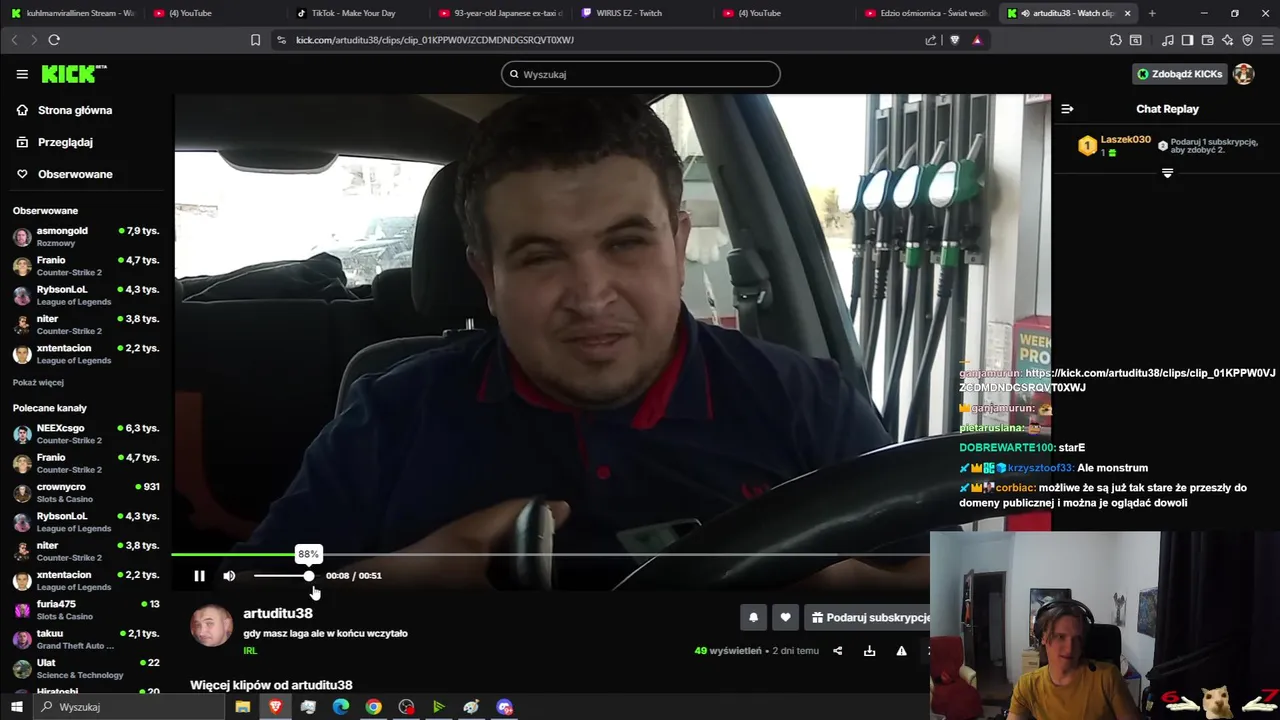Image resolution: width=1280 pixels, height=720 pixels.
Task: Collapse the Chat Replay panel
Action: [x=1067, y=109]
